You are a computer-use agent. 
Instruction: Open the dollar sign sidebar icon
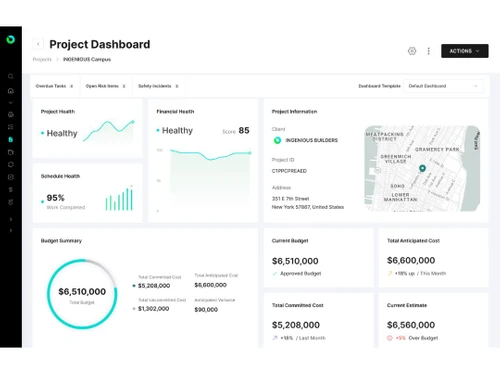tap(11, 189)
